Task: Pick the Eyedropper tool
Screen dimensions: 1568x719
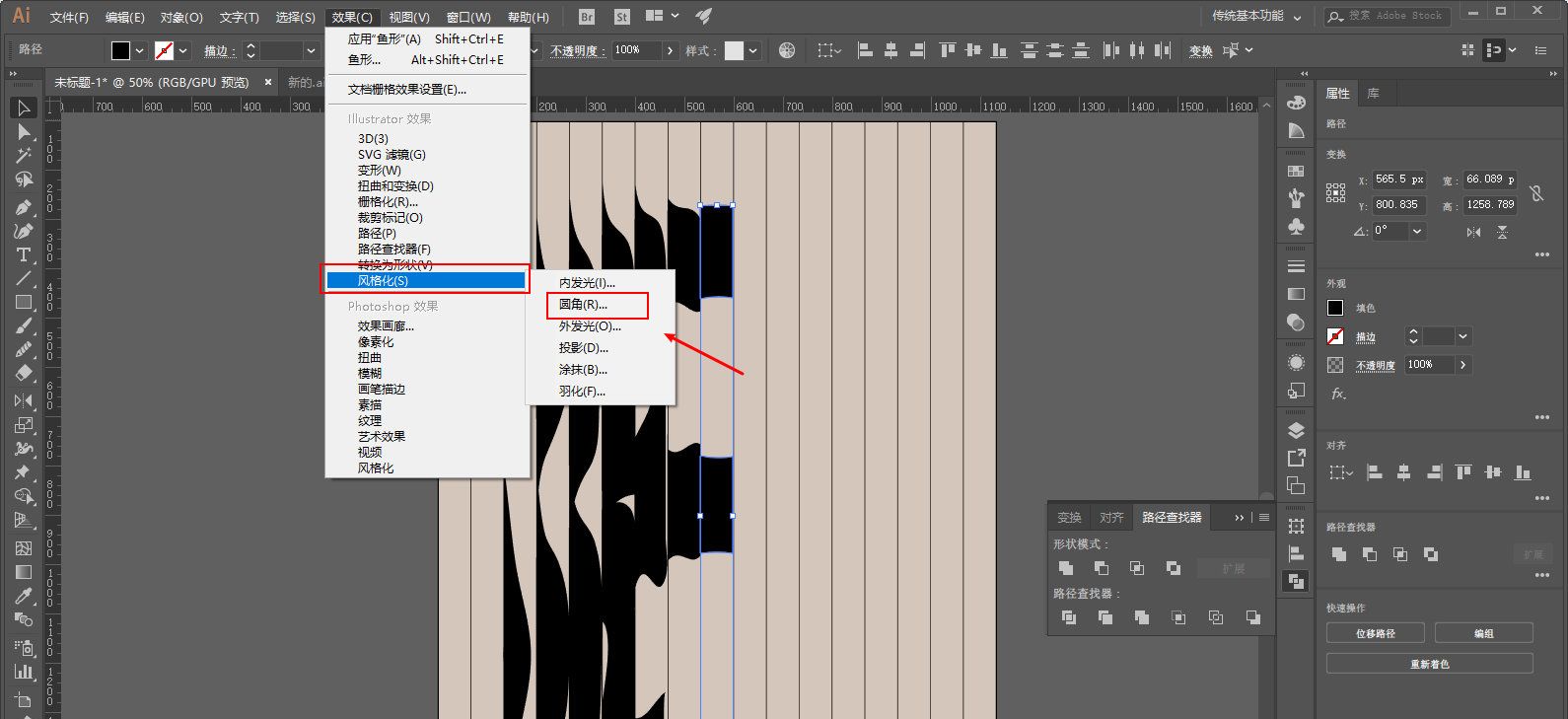Action: point(24,596)
